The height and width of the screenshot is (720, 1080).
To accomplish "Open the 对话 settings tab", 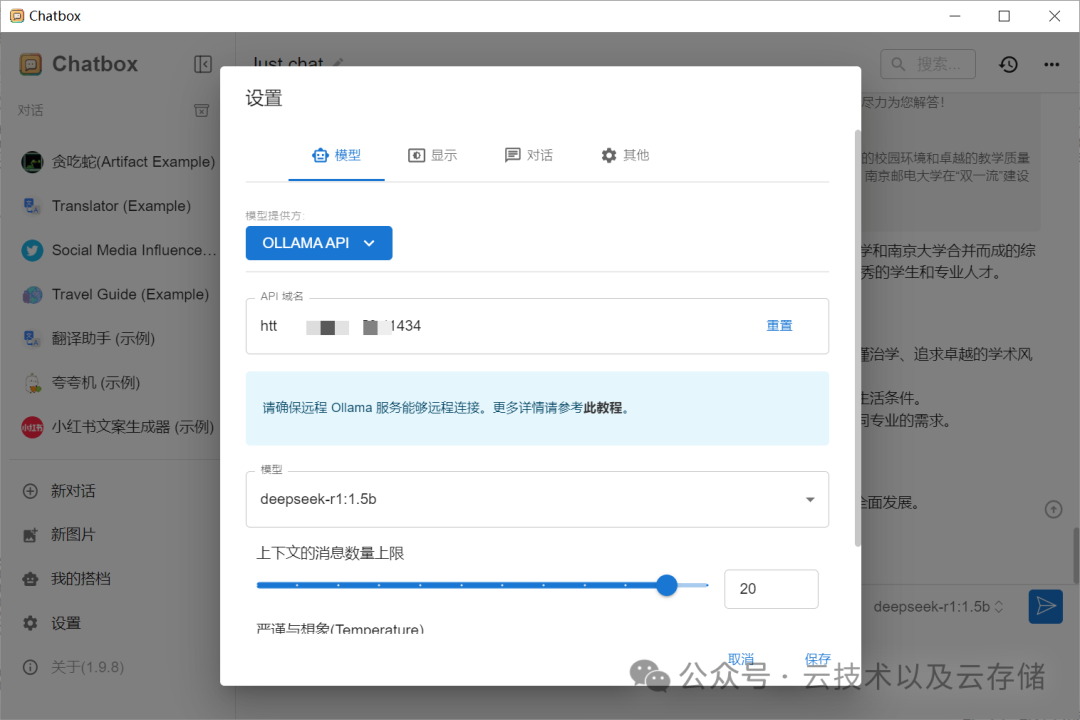I will [529, 156].
